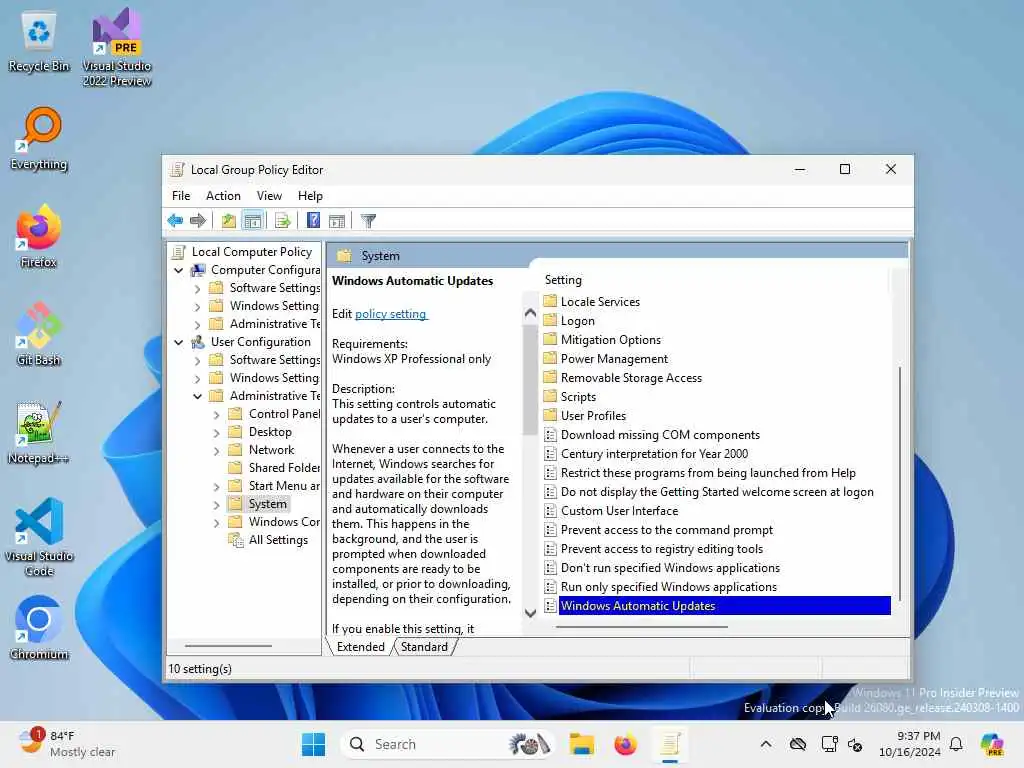Open the Help menu
Viewport: 1024px width, 768px height.
click(310, 196)
